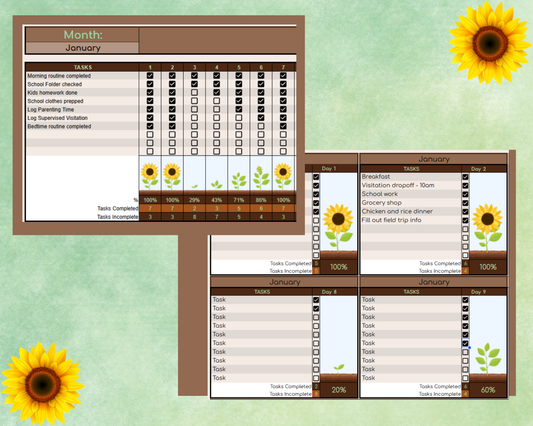Select the Tasks Completed label in weekly tracker
Viewport: 533px width, 426px height.
click(118, 208)
